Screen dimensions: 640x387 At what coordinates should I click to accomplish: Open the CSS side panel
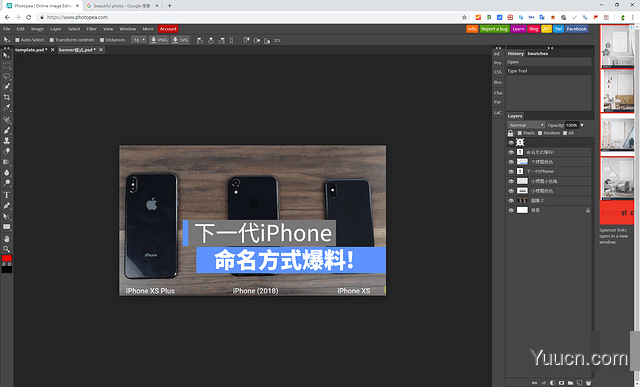[x=498, y=72]
